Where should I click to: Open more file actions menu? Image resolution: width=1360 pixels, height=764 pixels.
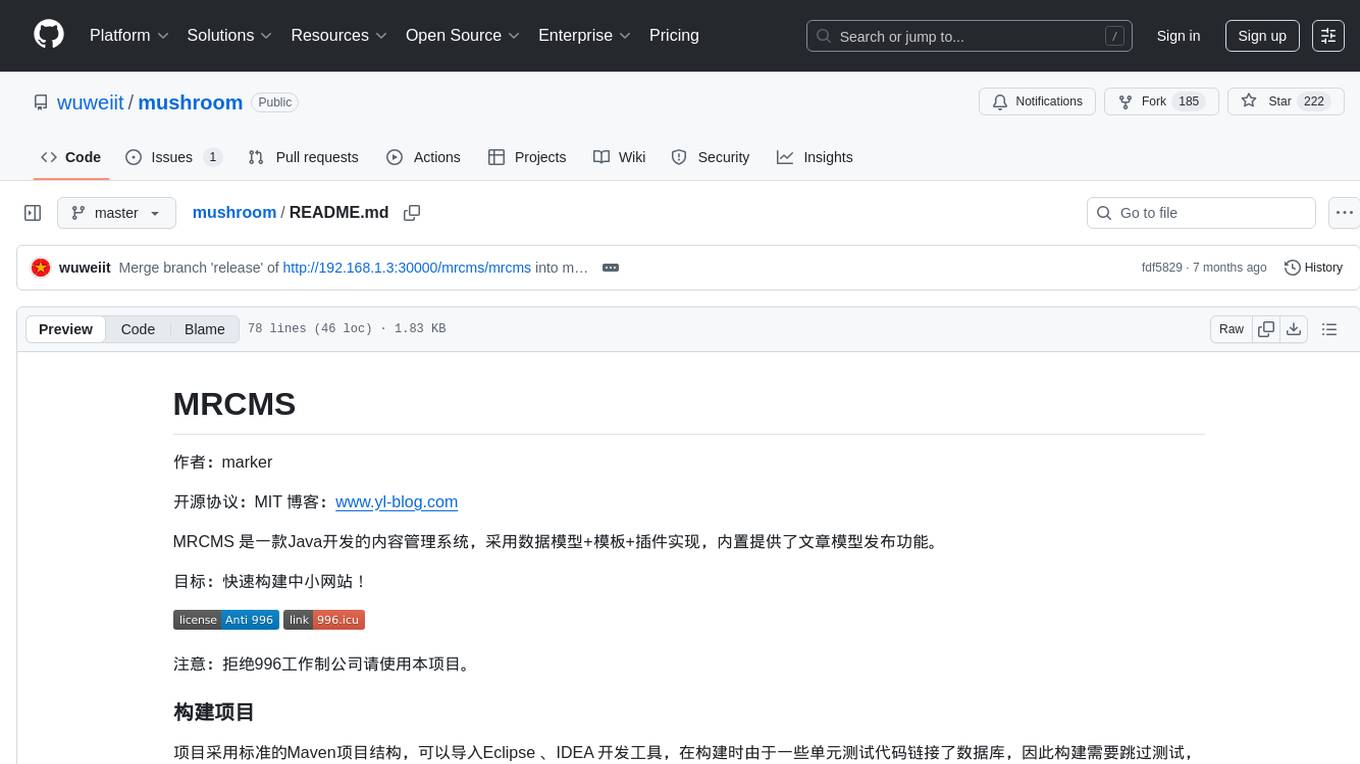click(x=1345, y=213)
